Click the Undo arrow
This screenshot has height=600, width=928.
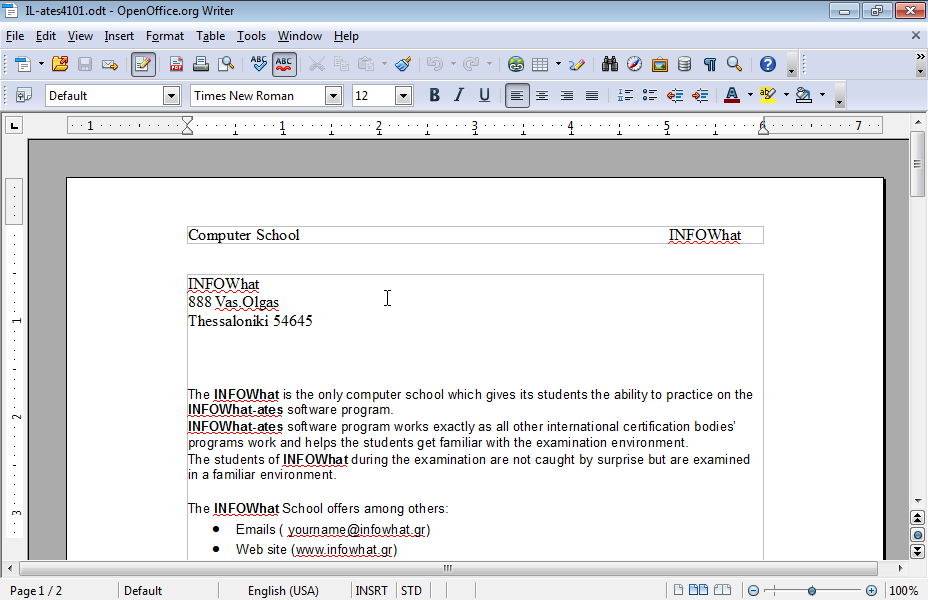pos(435,64)
